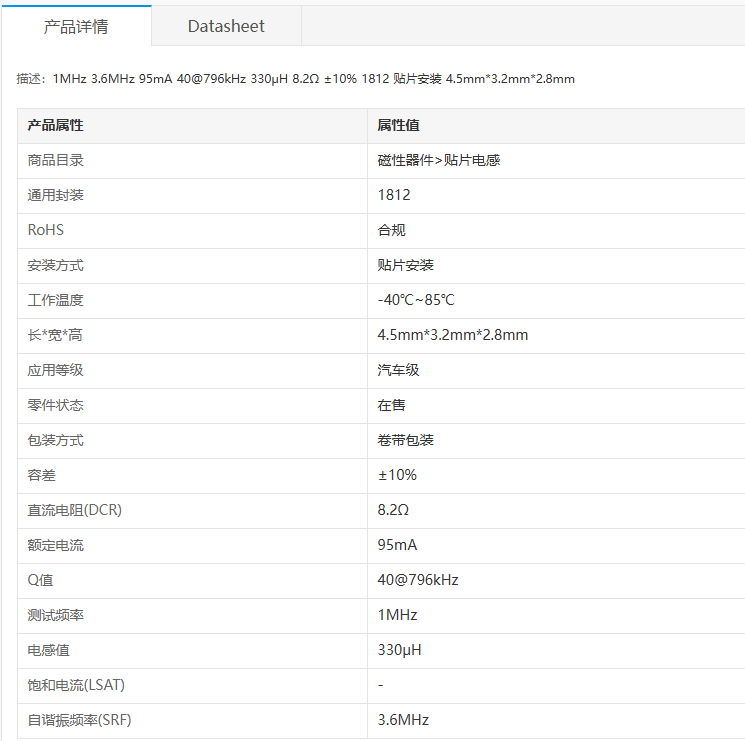
Task: Switch to the Datasheet tab
Action: 226,26
